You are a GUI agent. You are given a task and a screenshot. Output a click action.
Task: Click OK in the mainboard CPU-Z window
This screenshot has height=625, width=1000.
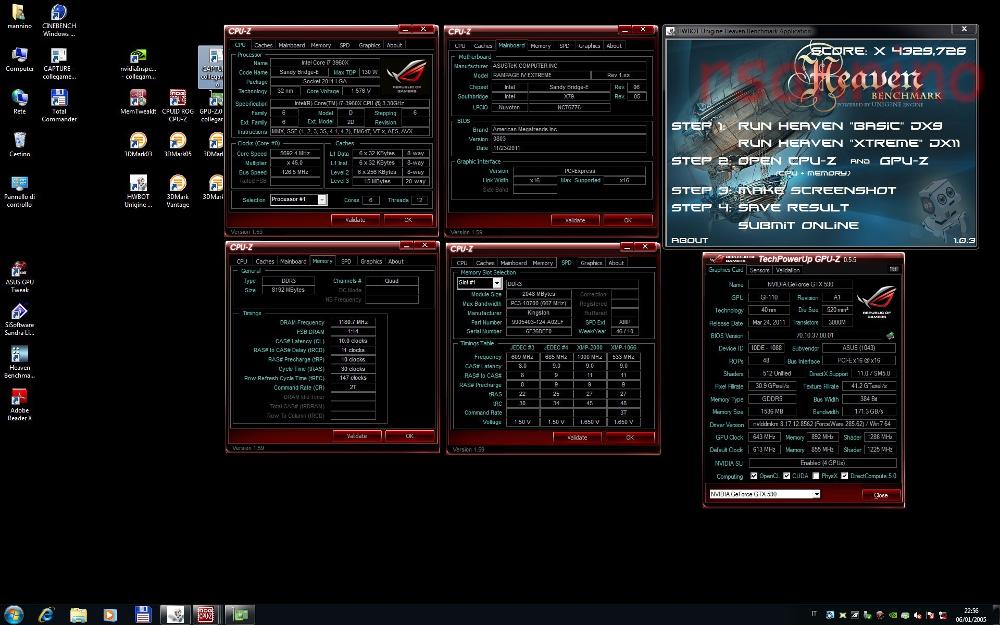click(628, 220)
